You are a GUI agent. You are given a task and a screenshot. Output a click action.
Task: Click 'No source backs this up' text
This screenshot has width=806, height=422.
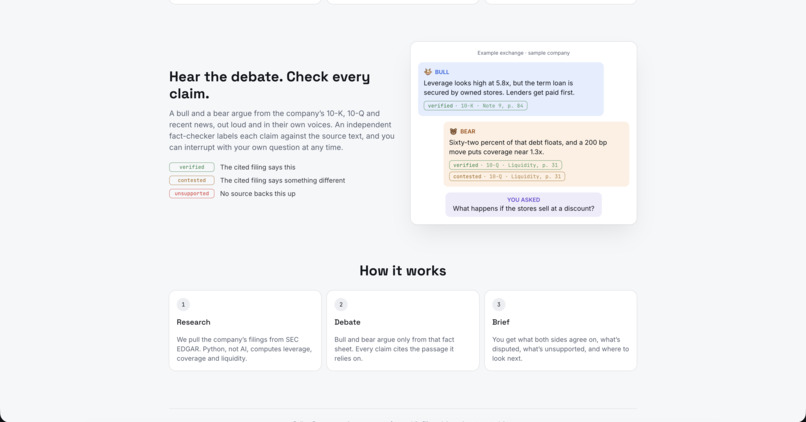258,194
